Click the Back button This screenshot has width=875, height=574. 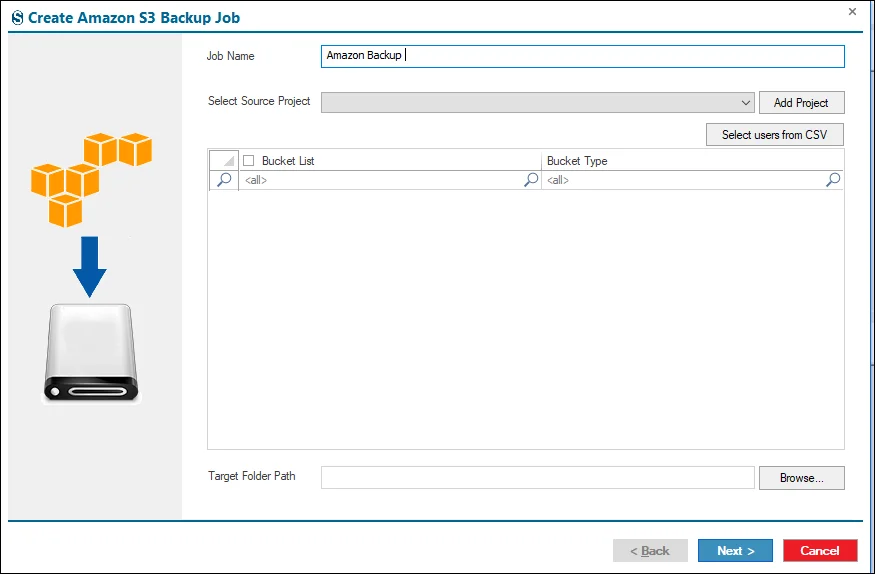[650, 551]
